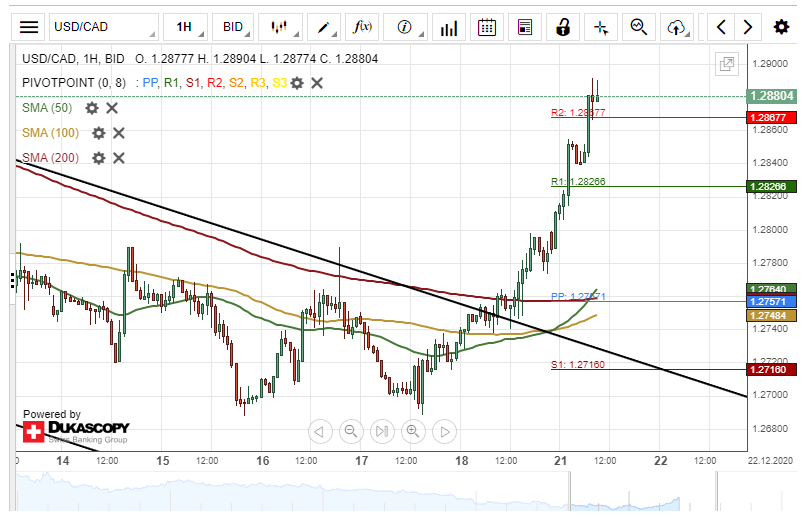Open the calendar icon
Image resolution: width=803 pixels, height=521 pixels.
pos(487,27)
